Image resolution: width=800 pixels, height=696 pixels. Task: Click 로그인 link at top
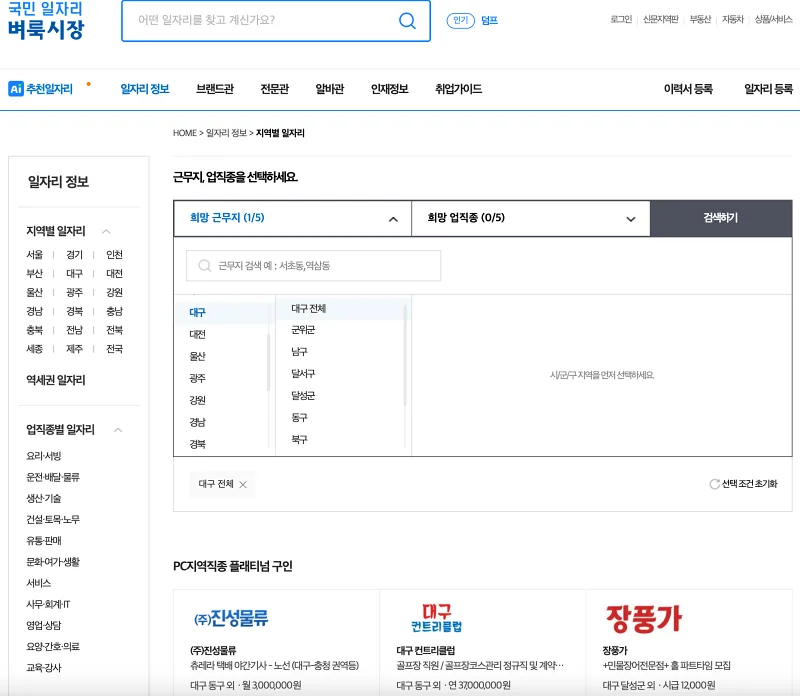621,19
